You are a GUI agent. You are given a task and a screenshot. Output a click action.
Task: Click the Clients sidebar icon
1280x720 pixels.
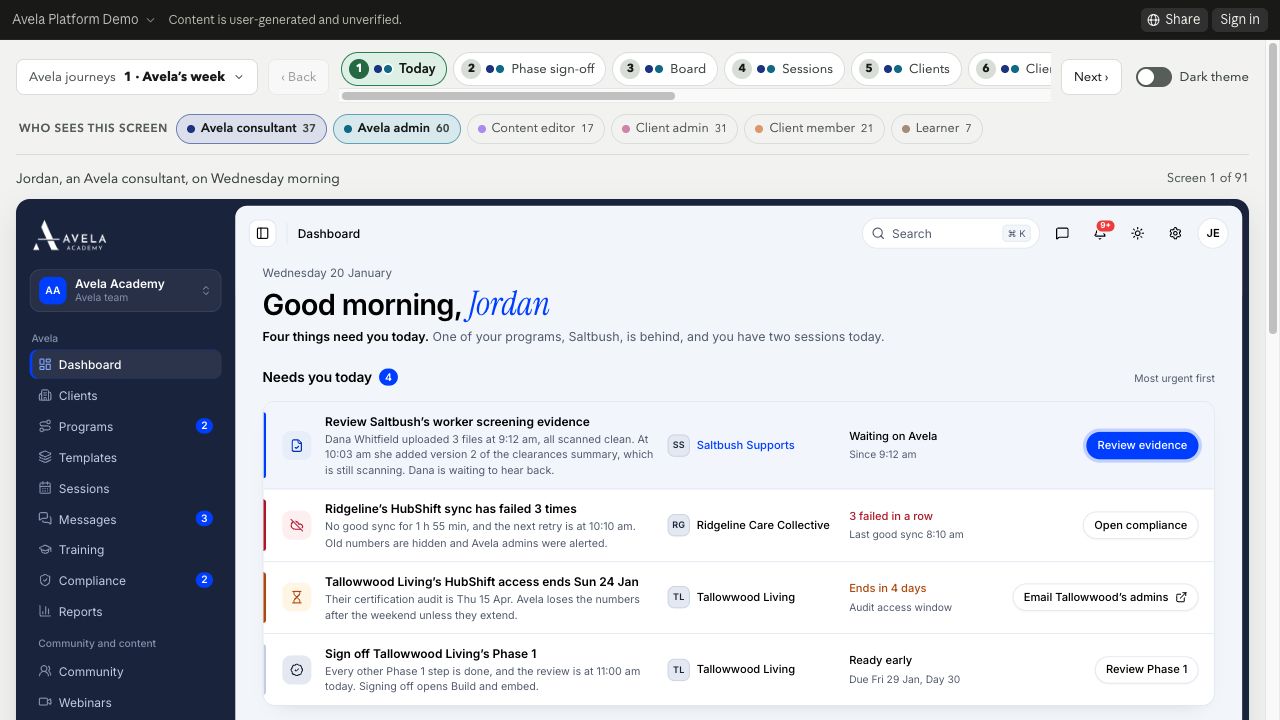(x=45, y=395)
